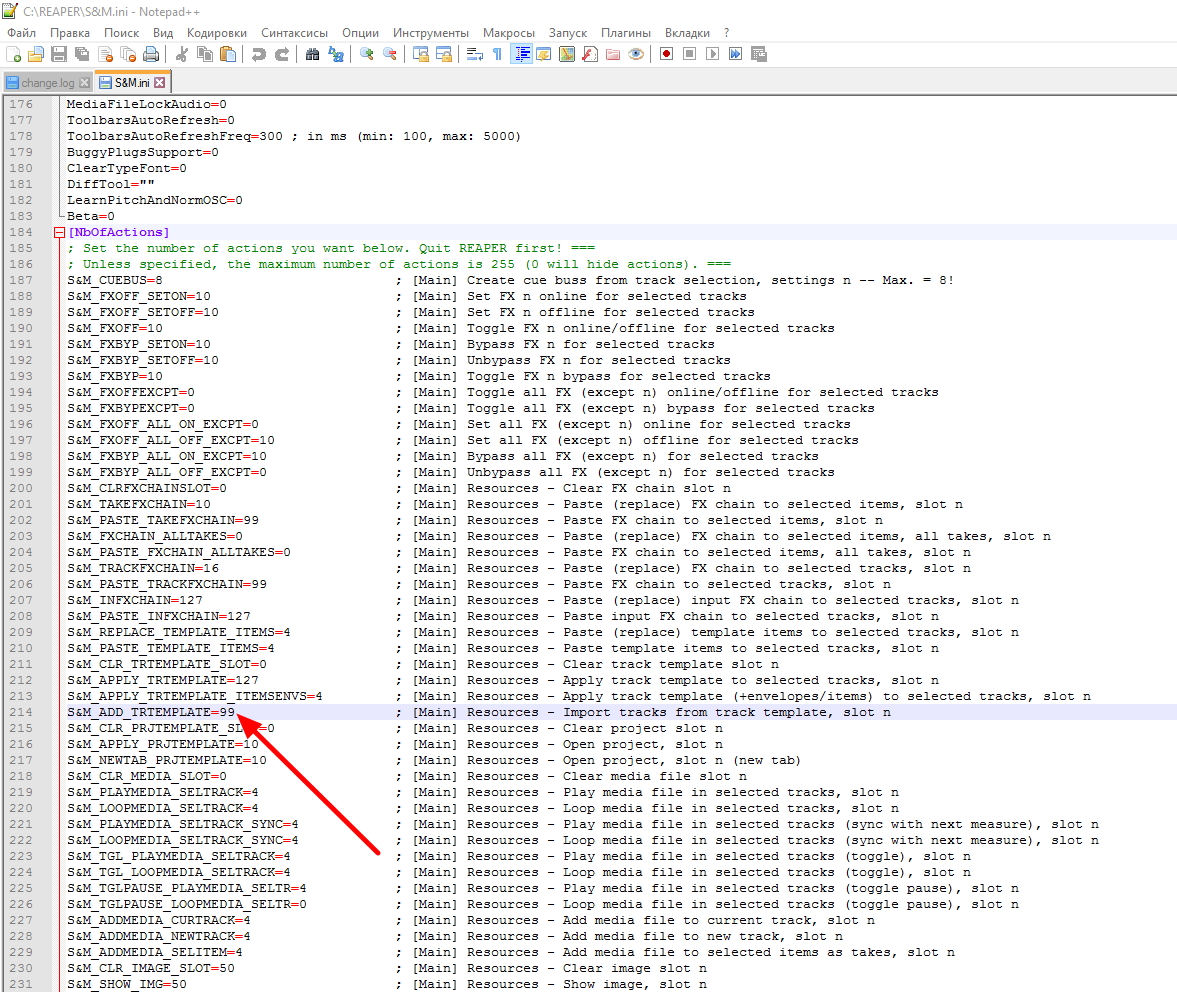Click the S&M_CLR_IMAGE_SLOT=50 line
Viewport: 1177px width, 992px height.
[x=151, y=969]
